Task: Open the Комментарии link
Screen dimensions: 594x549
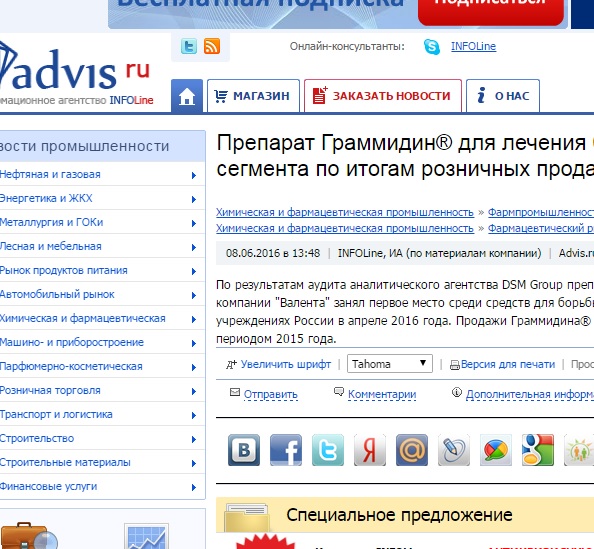Action: coord(382,394)
